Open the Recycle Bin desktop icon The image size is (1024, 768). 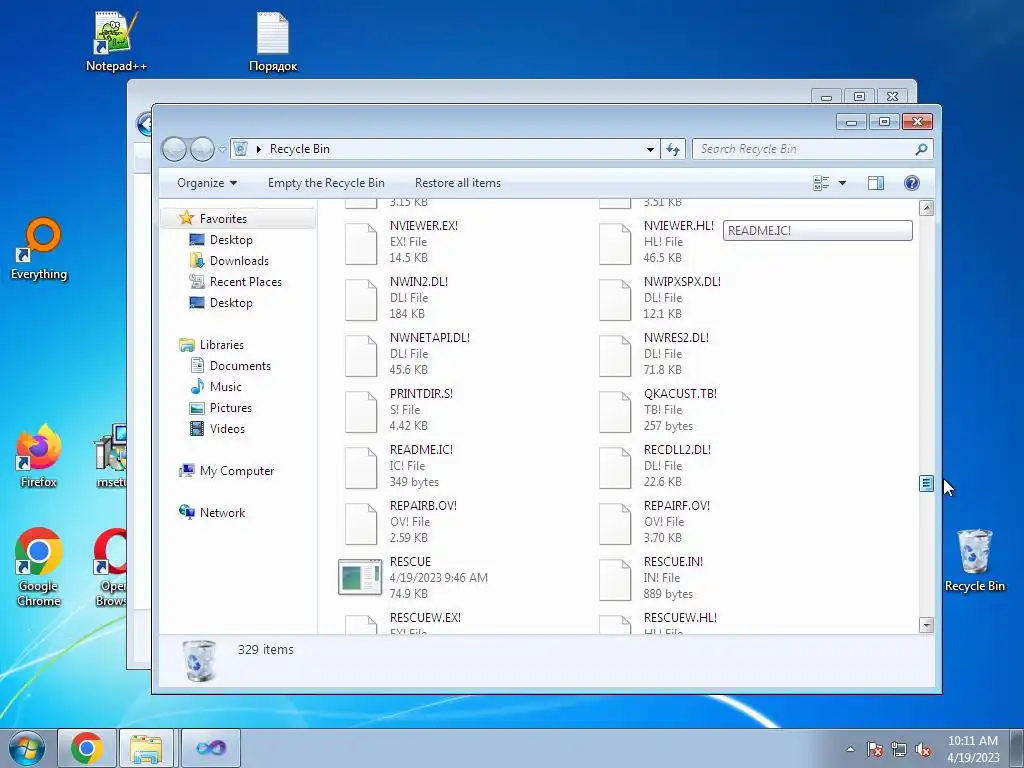tap(974, 560)
